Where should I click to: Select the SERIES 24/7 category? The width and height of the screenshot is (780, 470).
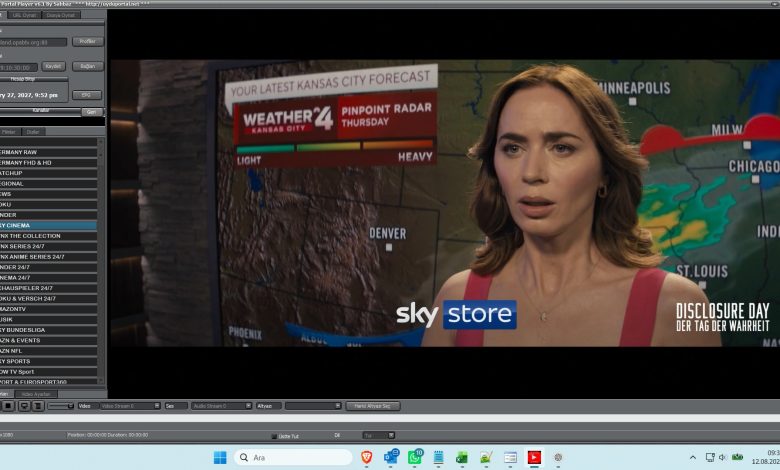[x=48, y=246]
